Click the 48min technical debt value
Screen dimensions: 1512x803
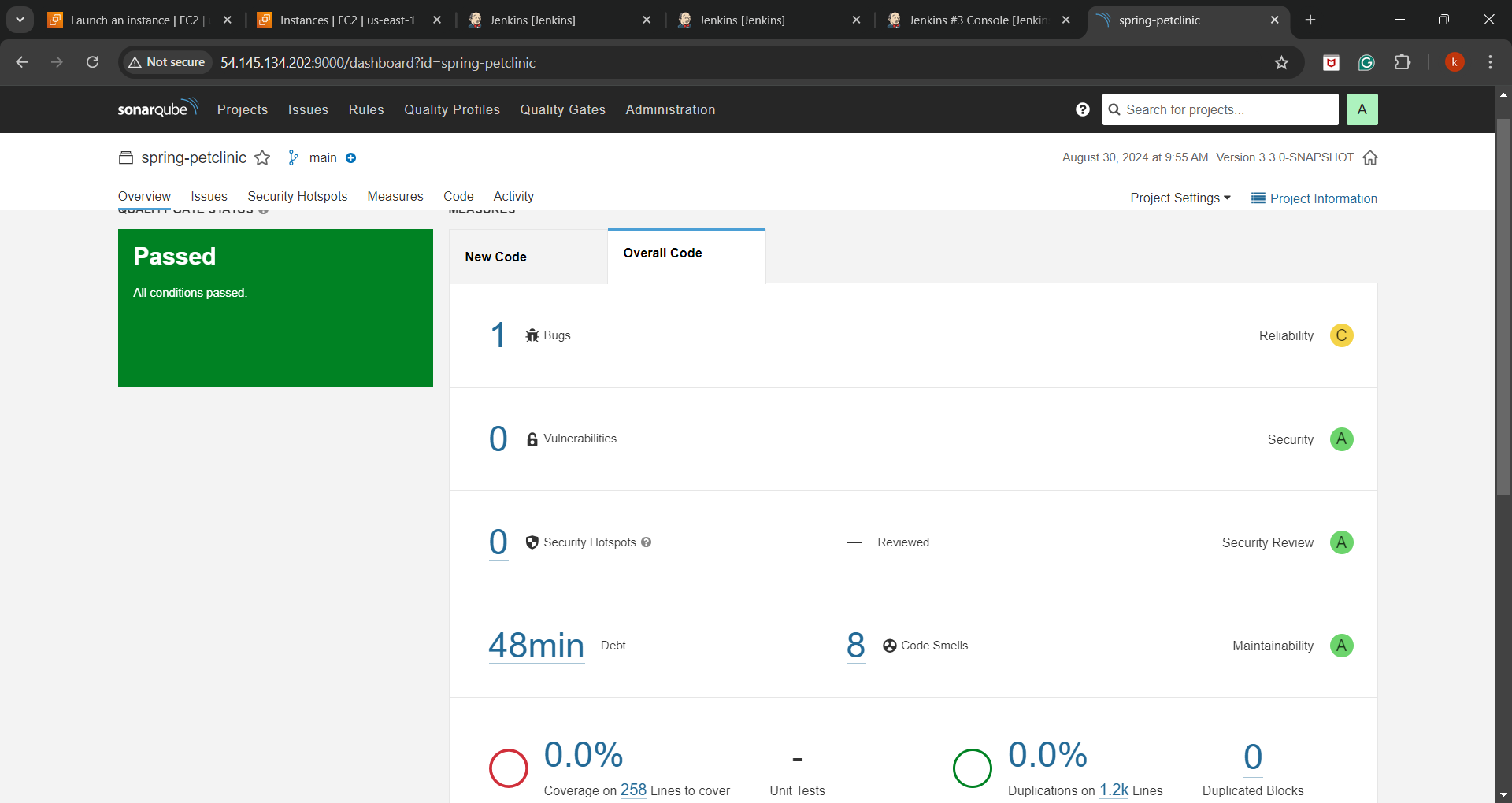[536, 646]
